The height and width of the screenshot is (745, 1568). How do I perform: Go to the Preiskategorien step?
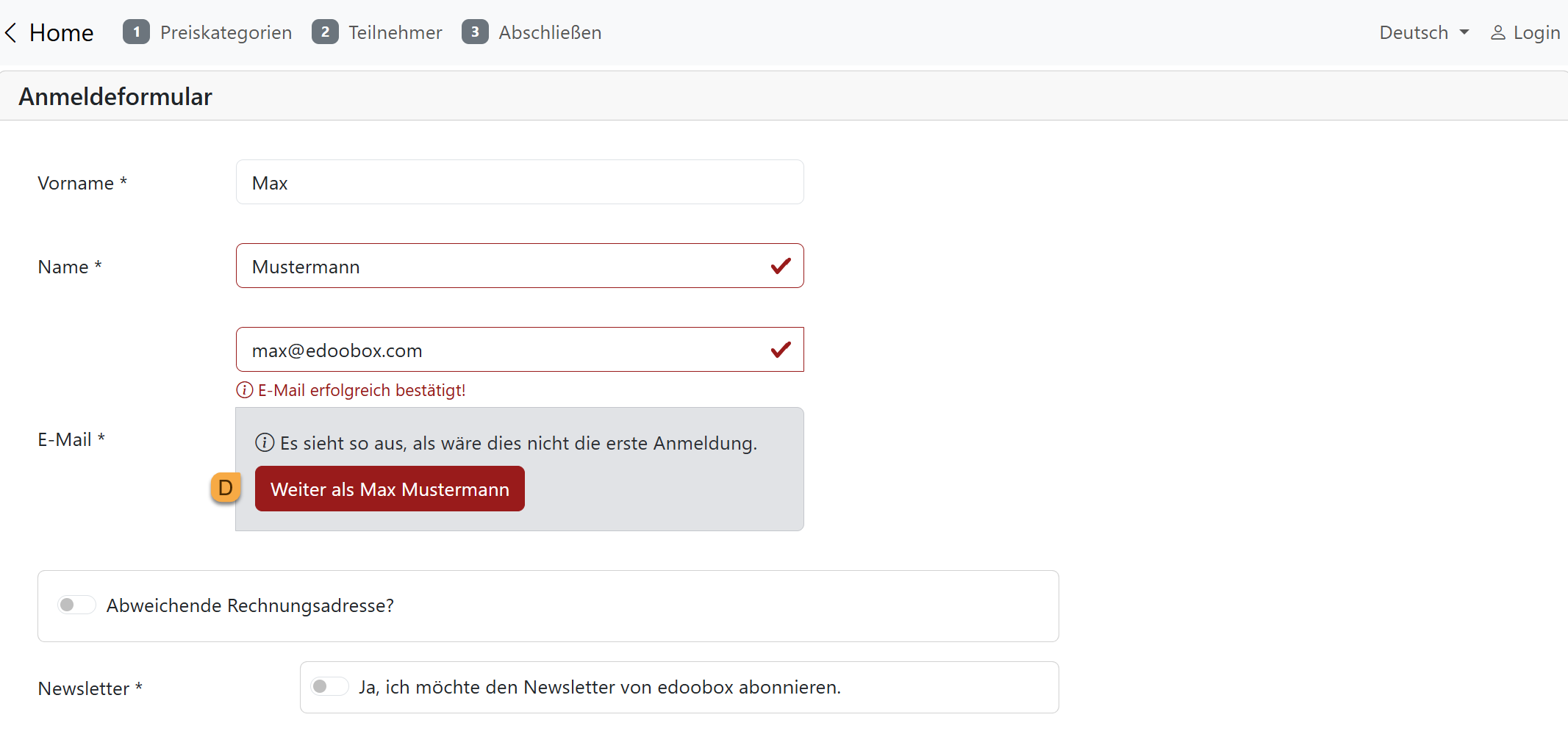tap(226, 32)
